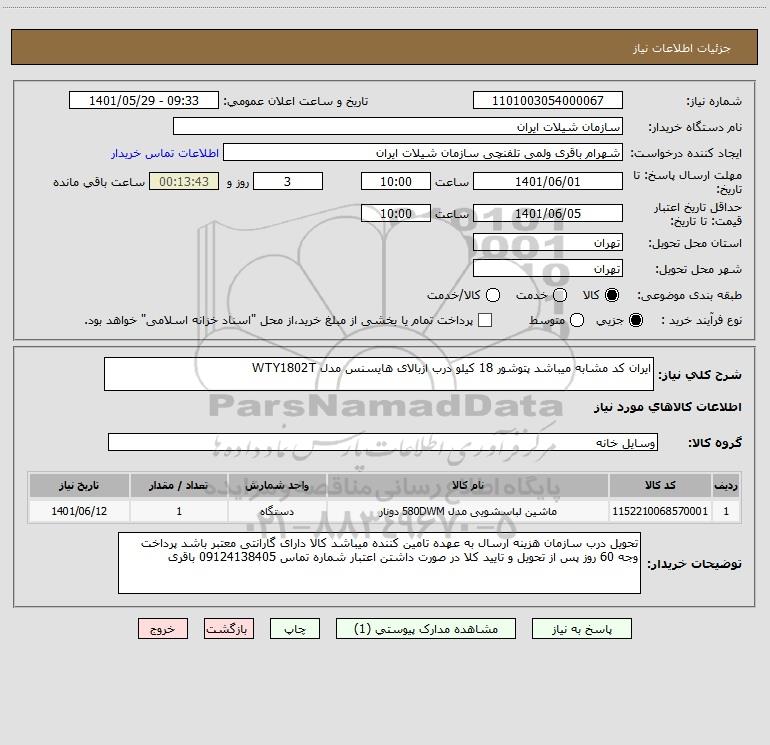Click the بازگشت back button
Viewport: 770px width, 745px height.
229,629
